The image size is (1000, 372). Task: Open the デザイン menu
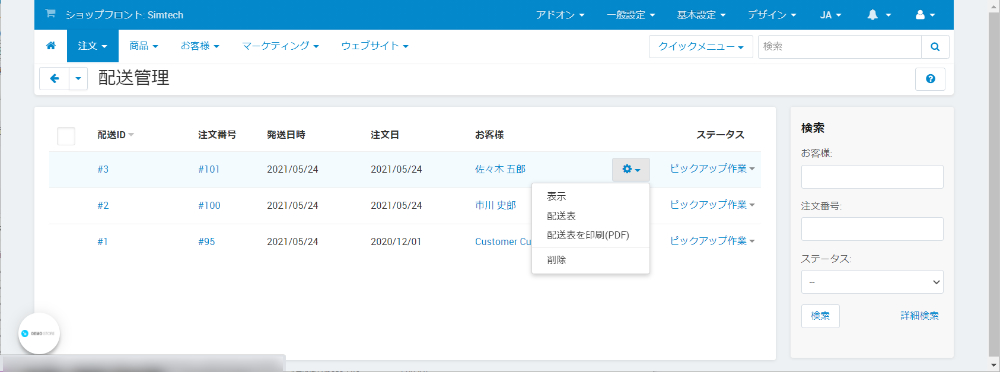pos(772,15)
